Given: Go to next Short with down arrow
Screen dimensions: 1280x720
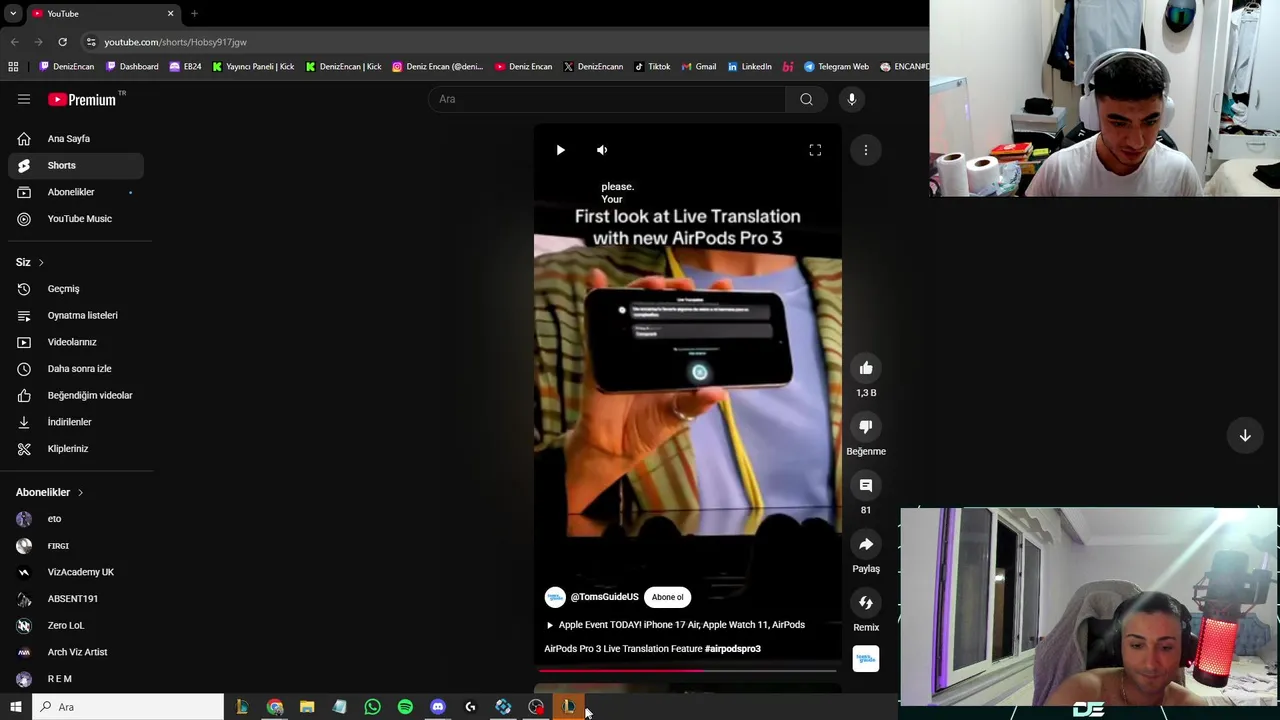Looking at the screenshot, I should (1245, 436).
